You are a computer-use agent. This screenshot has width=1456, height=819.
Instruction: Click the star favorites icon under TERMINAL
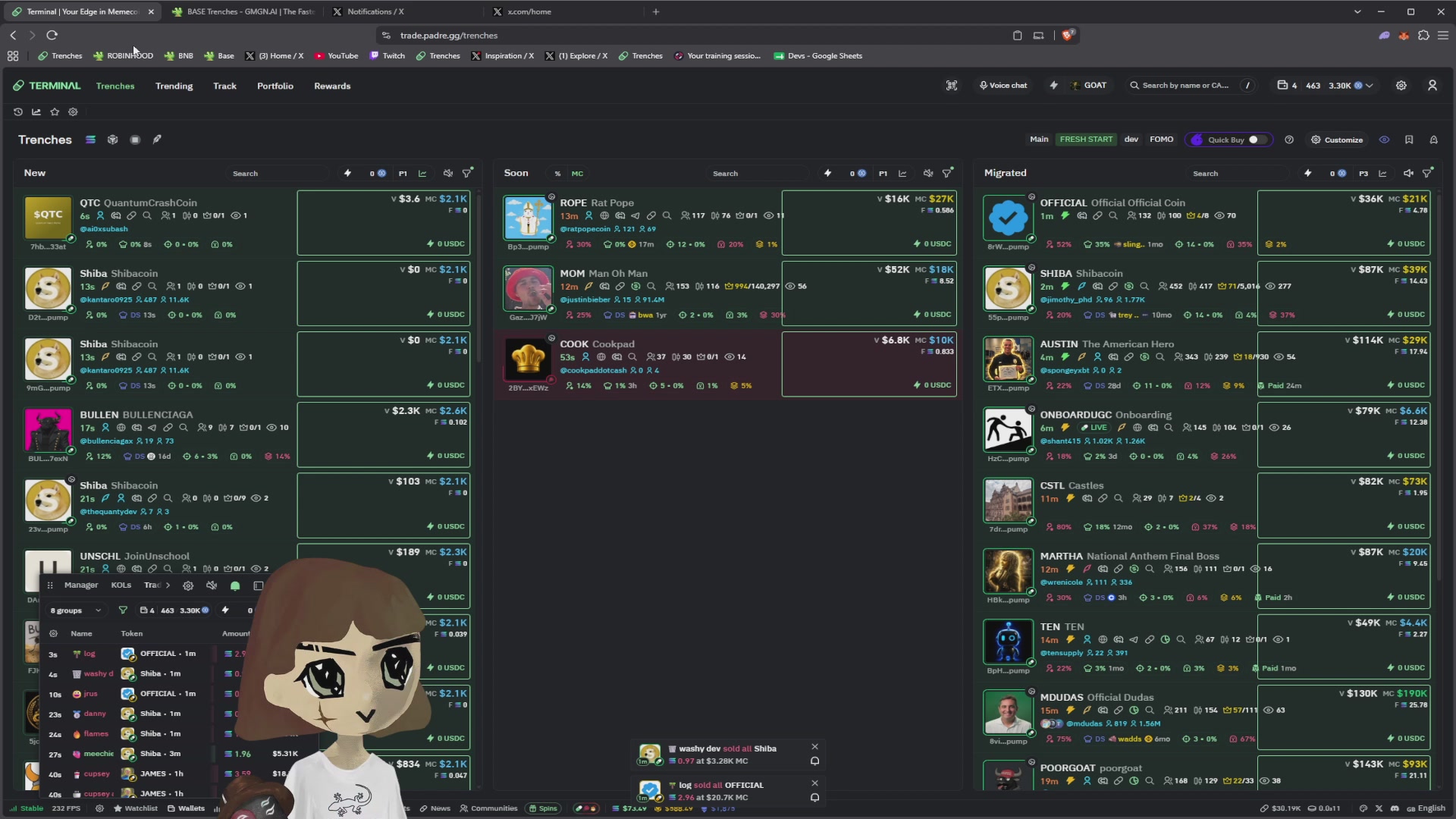point(55,111)
